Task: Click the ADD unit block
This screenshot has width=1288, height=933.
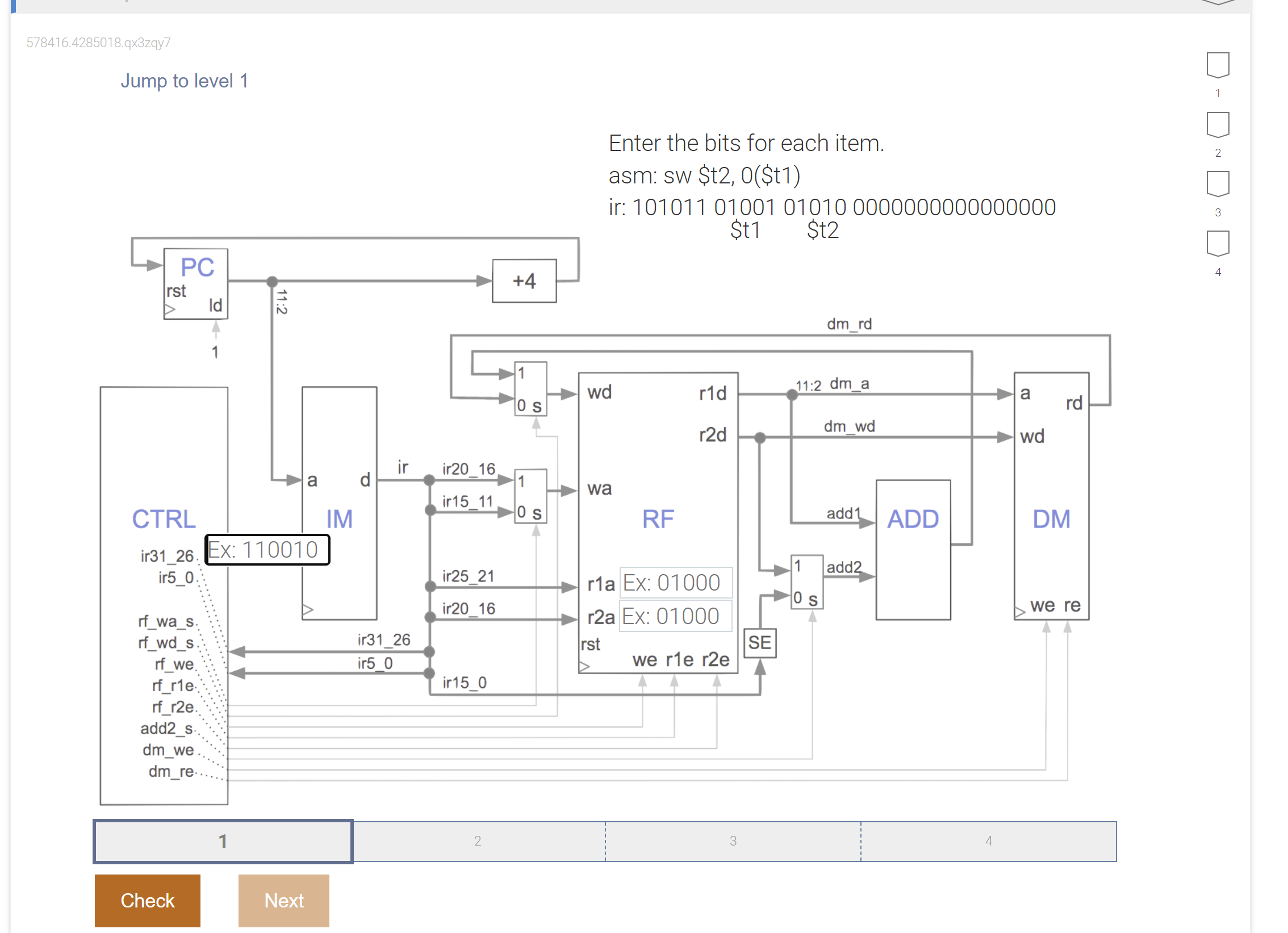Action: (x=913, y=549)
